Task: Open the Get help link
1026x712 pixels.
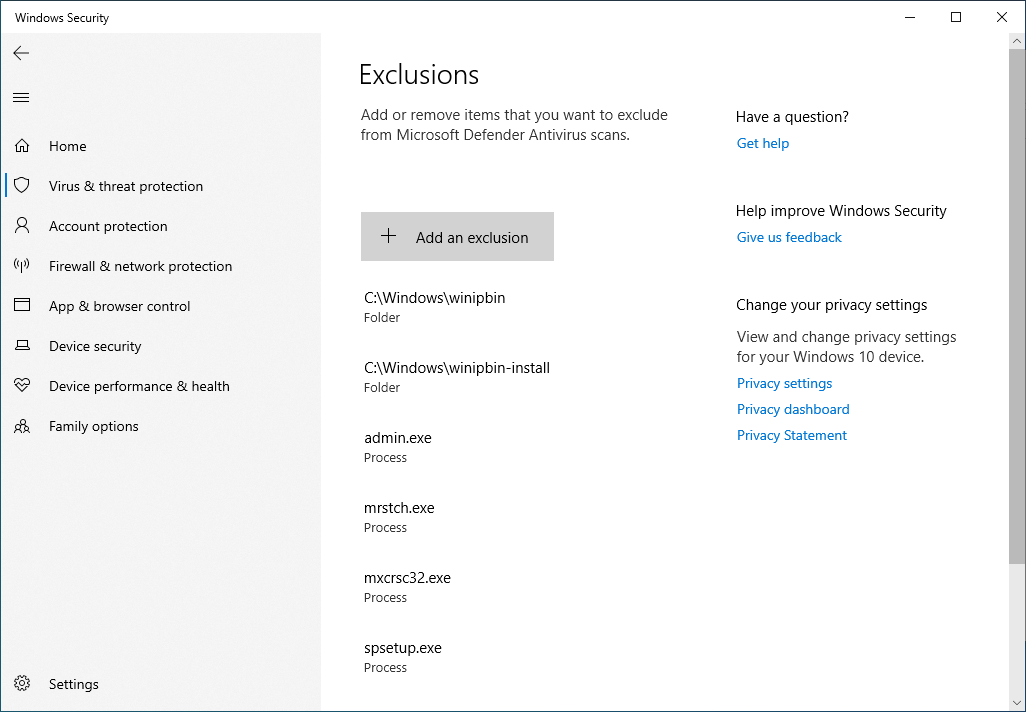Action: click(x=762, y=143)
